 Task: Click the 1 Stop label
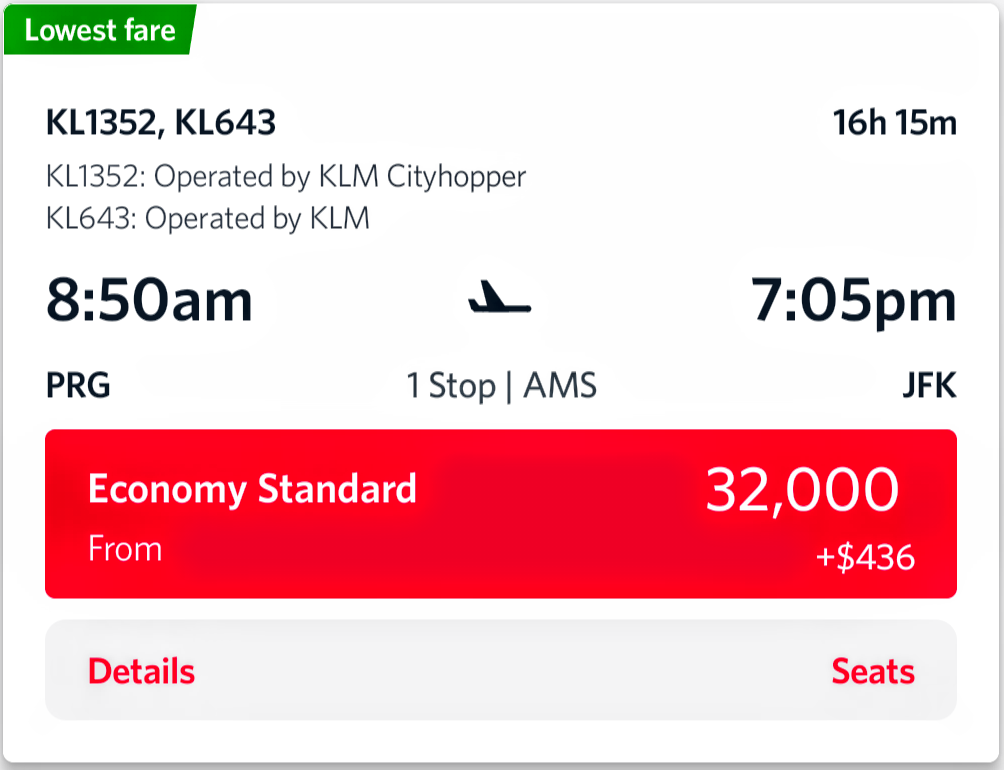pyautogui.click(x=451, y=386)
